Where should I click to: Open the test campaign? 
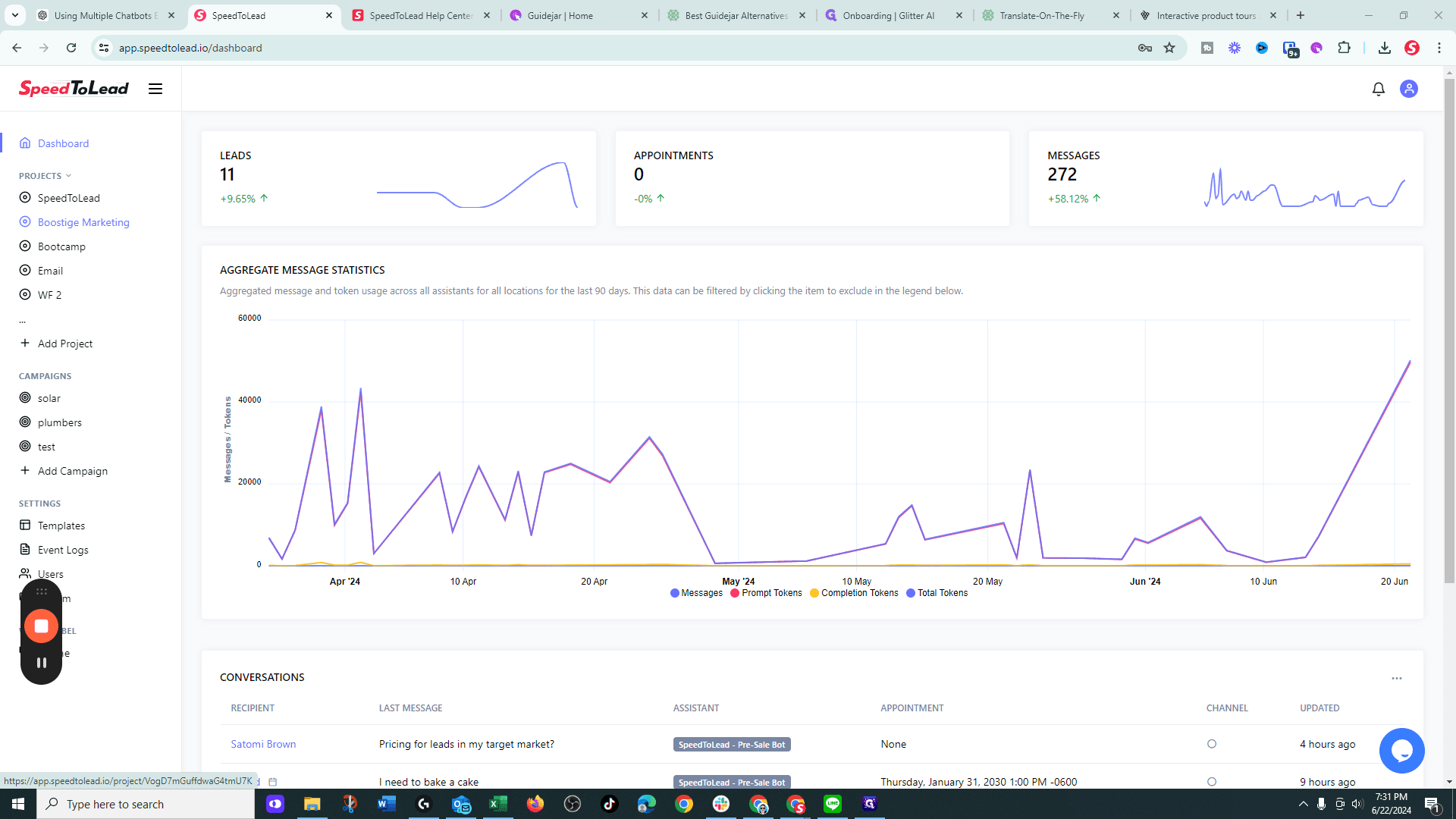pyautogui.click(x=46, y=447)
